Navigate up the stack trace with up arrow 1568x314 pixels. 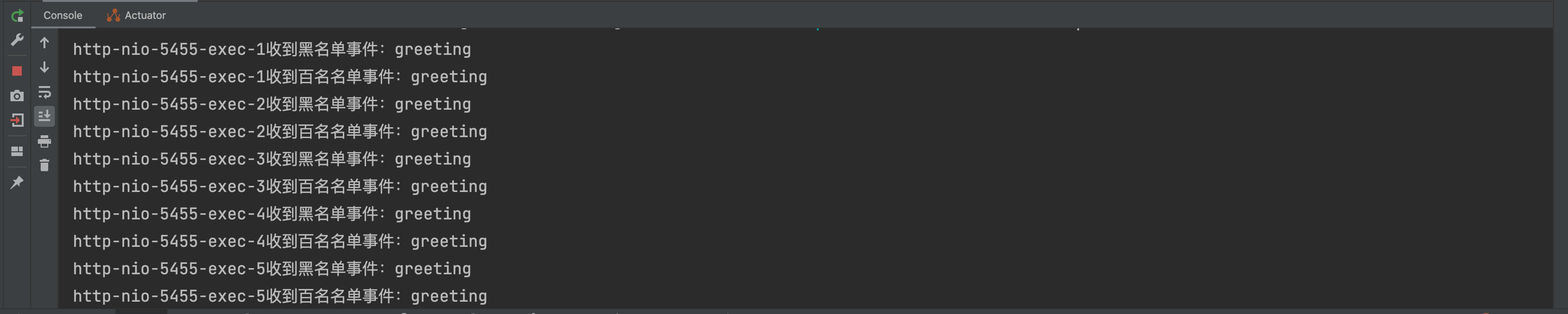(x=44, y=43)
